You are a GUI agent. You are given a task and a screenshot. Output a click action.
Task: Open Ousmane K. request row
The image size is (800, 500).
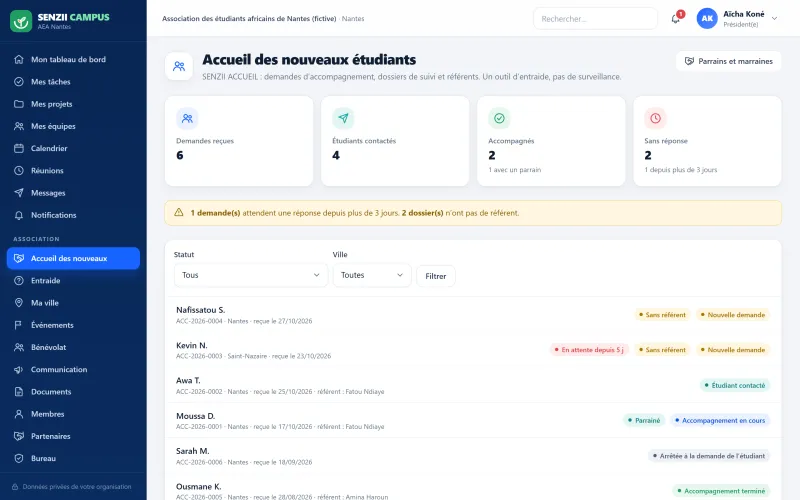473,489
